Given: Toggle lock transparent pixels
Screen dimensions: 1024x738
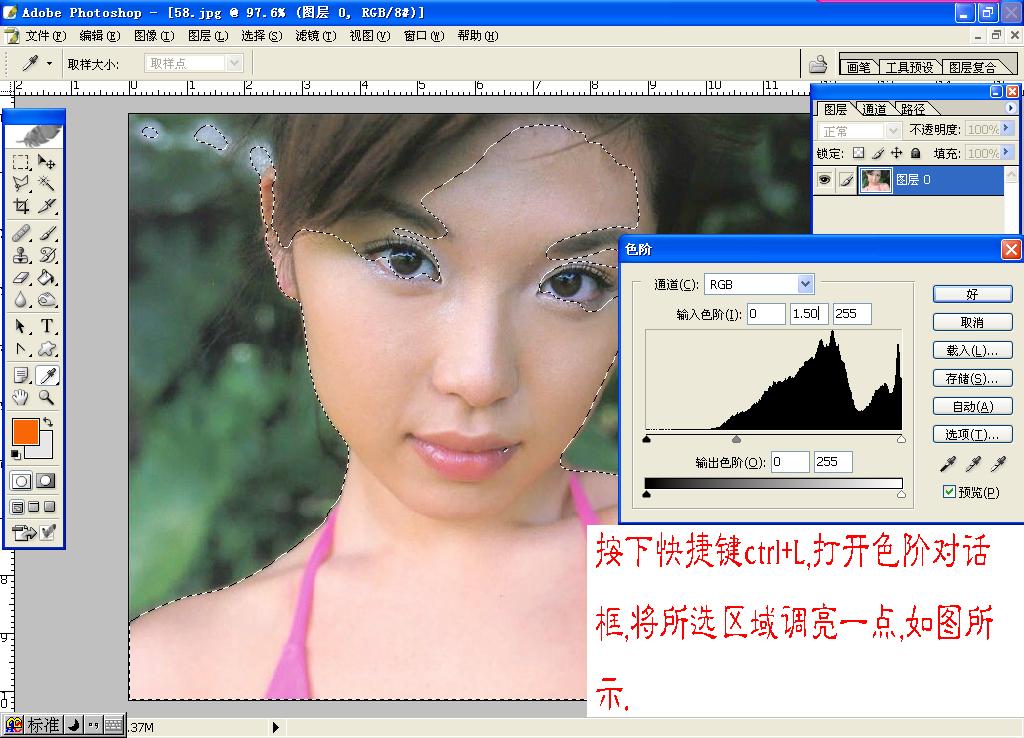Looking at the screenshot, I should tap(858, 153).
